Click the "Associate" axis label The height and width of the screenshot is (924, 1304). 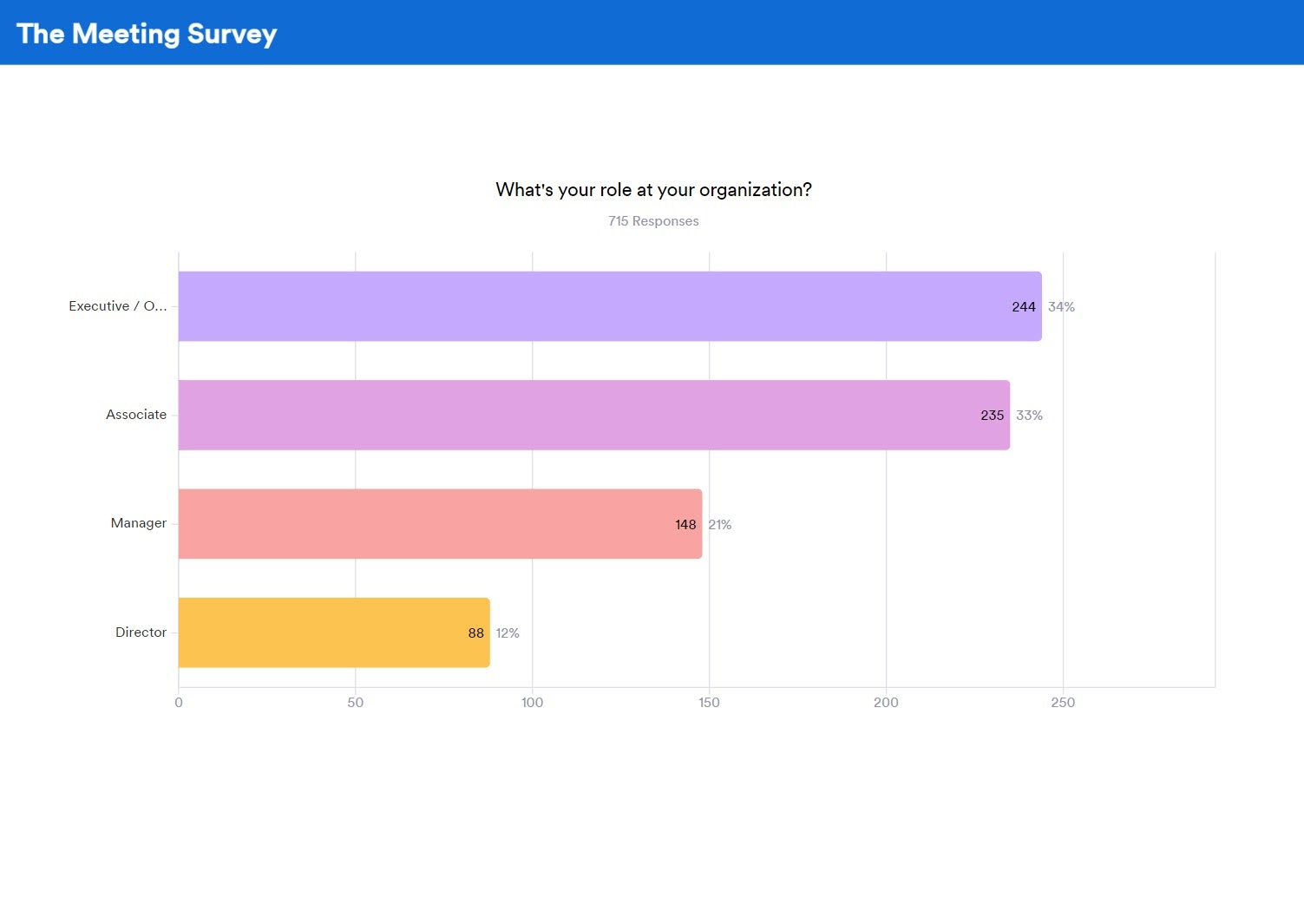[136, 415]
